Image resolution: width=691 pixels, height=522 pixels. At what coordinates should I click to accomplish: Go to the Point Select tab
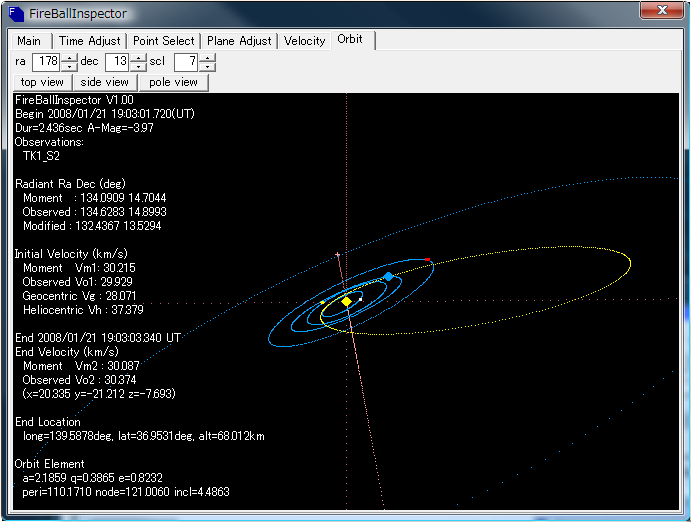tap(163, 41)
